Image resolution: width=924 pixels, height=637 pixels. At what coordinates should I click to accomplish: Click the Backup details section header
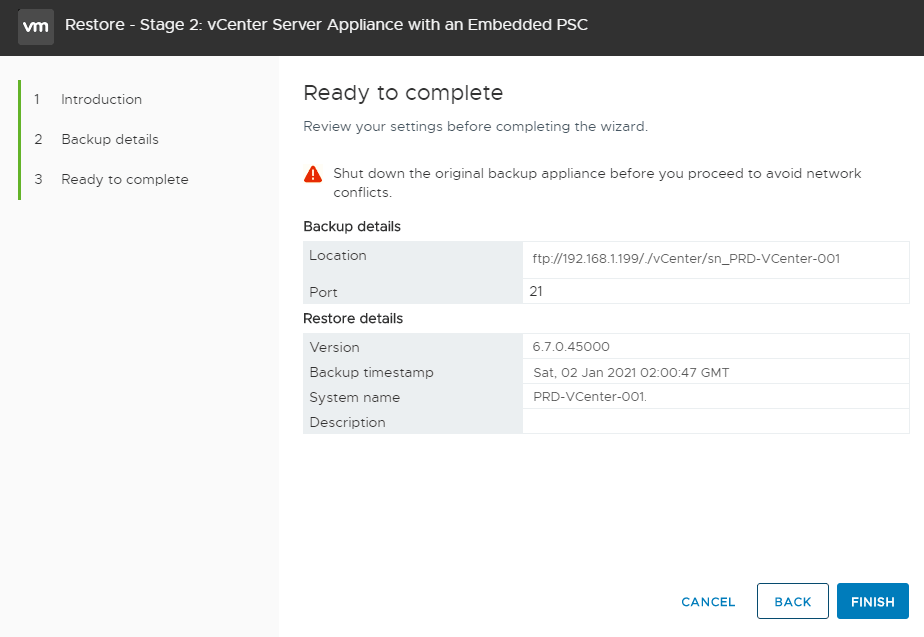coord(352,226)
